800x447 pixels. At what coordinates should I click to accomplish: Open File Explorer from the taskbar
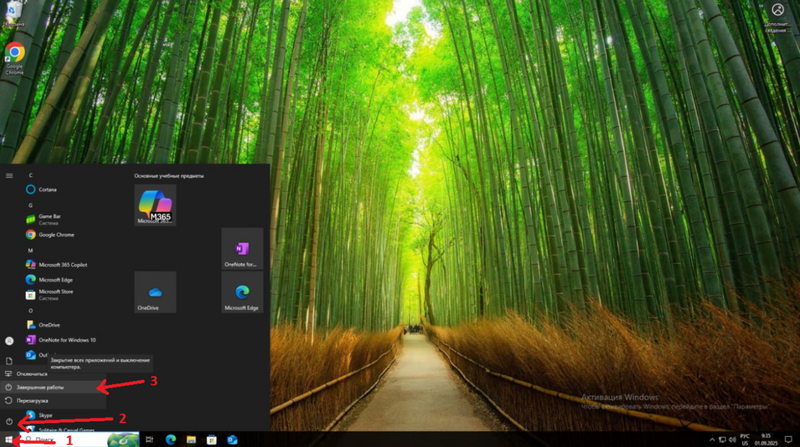coord(190,439)
